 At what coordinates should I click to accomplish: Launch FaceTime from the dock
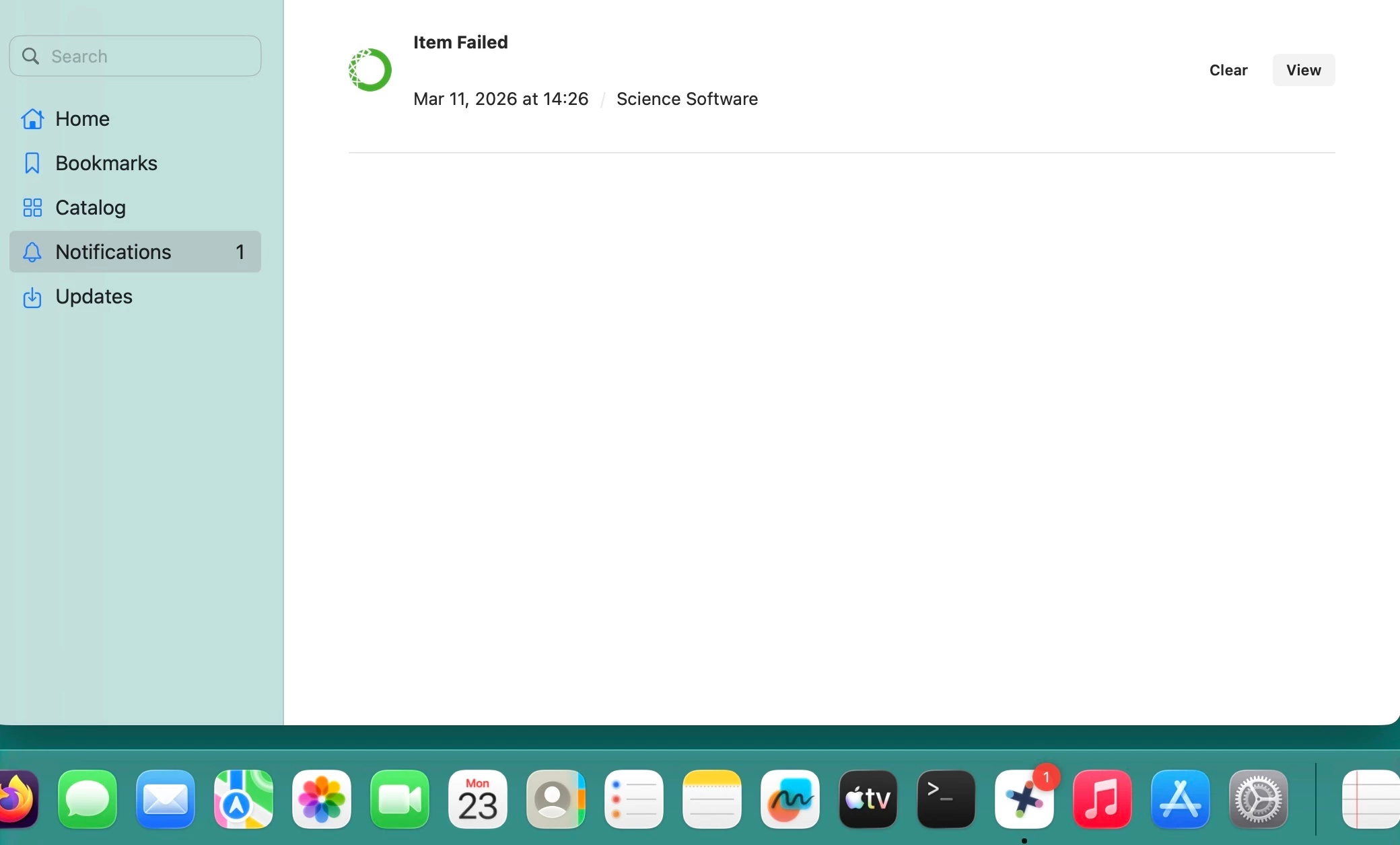[x=400, y=799]
